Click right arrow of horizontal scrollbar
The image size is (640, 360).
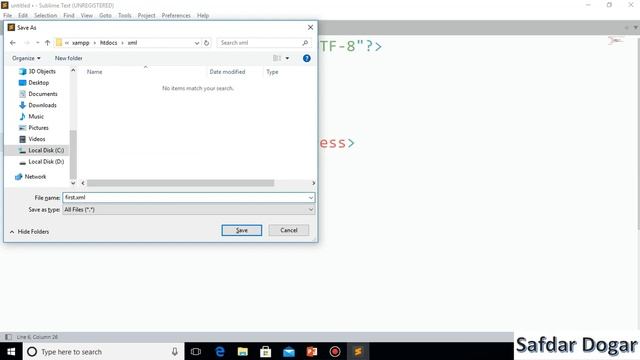pos(313,183)
